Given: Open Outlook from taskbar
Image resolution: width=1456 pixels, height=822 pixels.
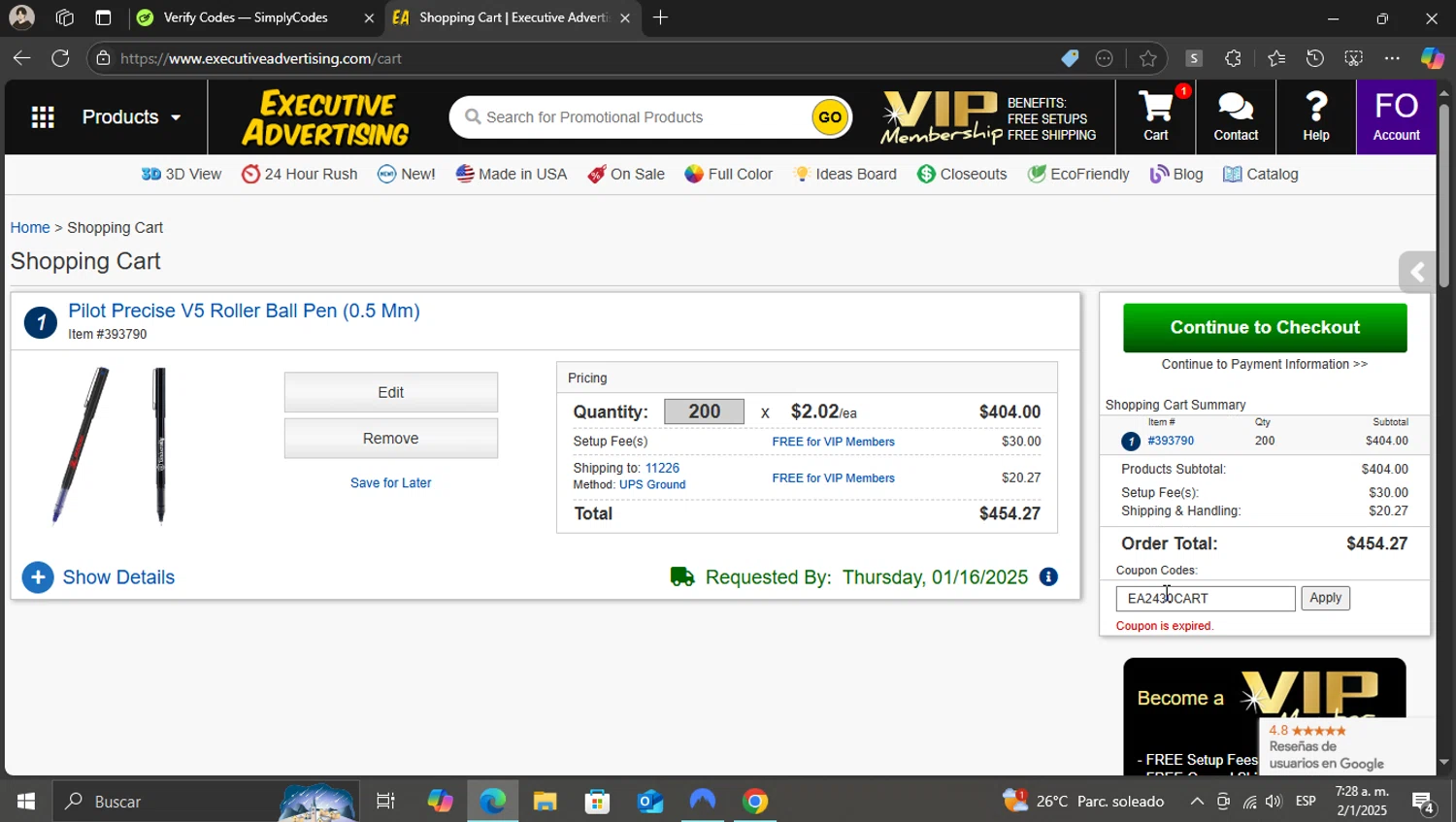Looking at the screenshot, I should 649,802.
